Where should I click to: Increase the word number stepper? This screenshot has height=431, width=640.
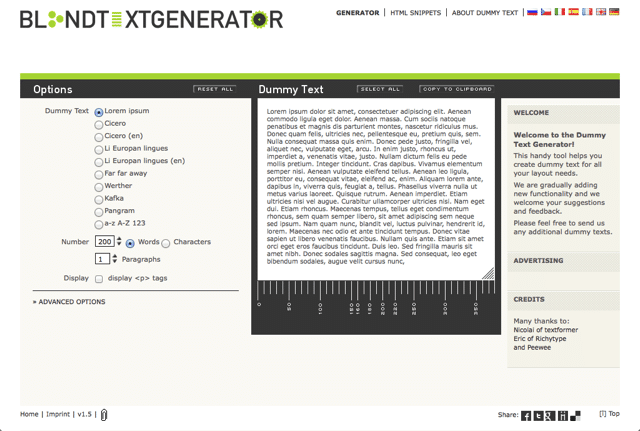(119, 238)
